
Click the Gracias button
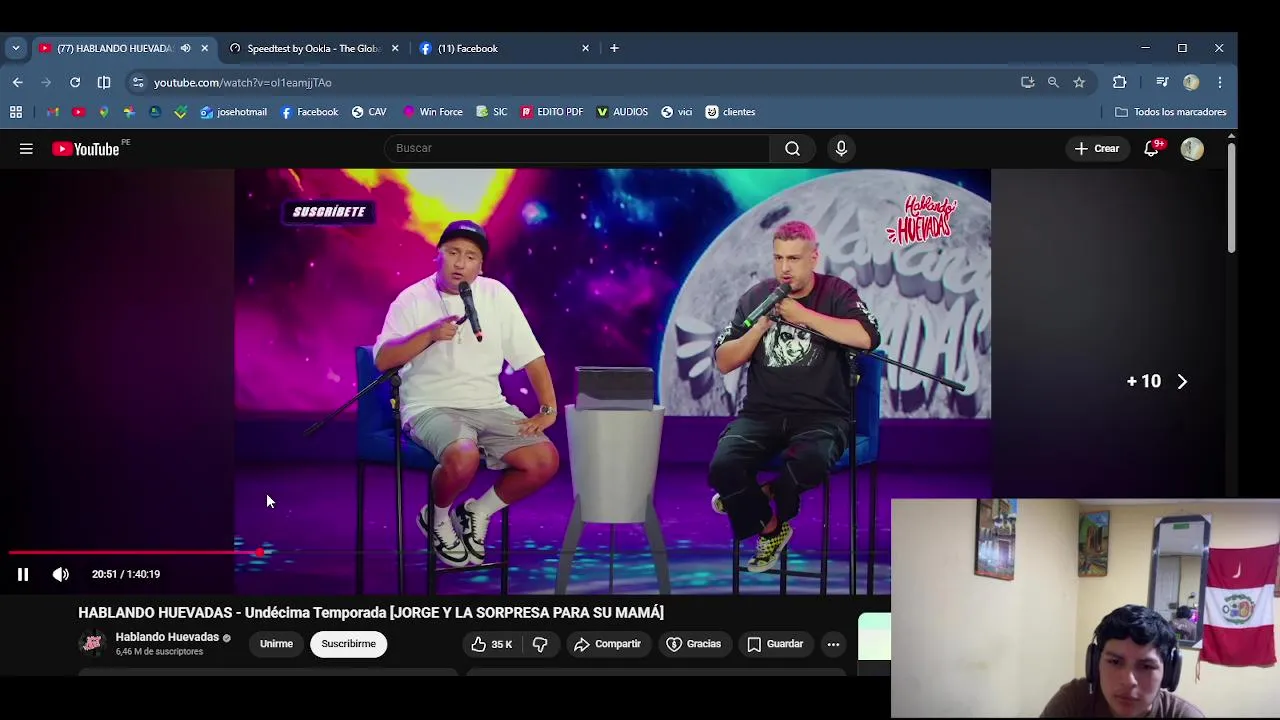694,644
